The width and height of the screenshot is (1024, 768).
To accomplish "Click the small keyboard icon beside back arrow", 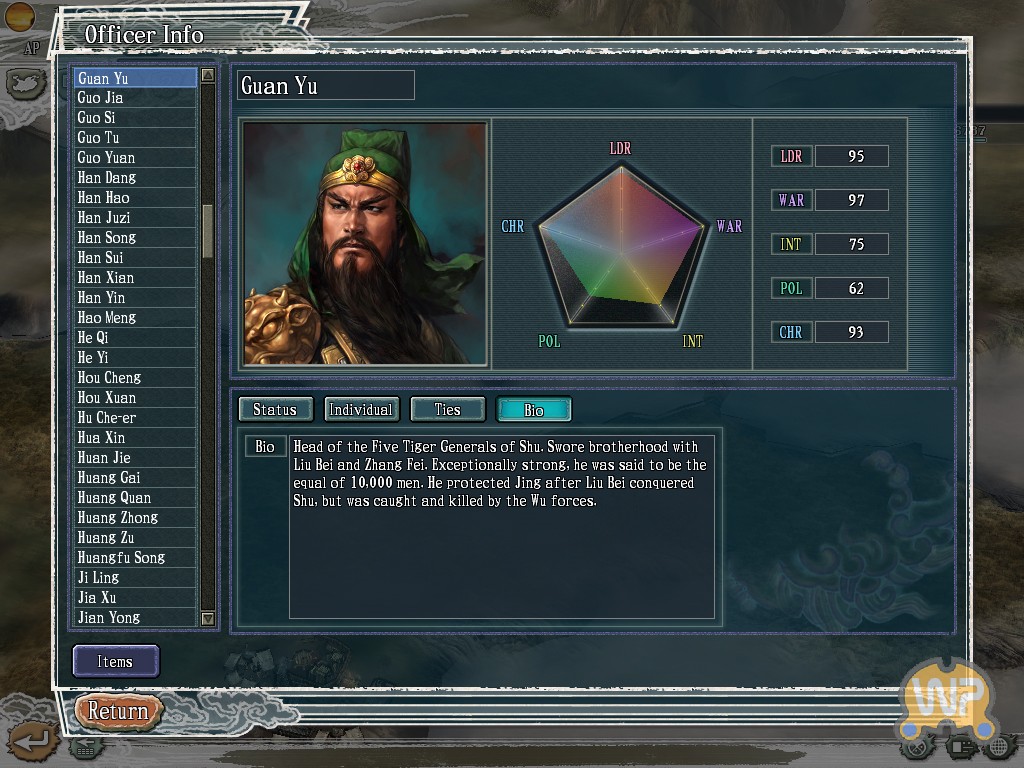I will click(x=85, y=747).
